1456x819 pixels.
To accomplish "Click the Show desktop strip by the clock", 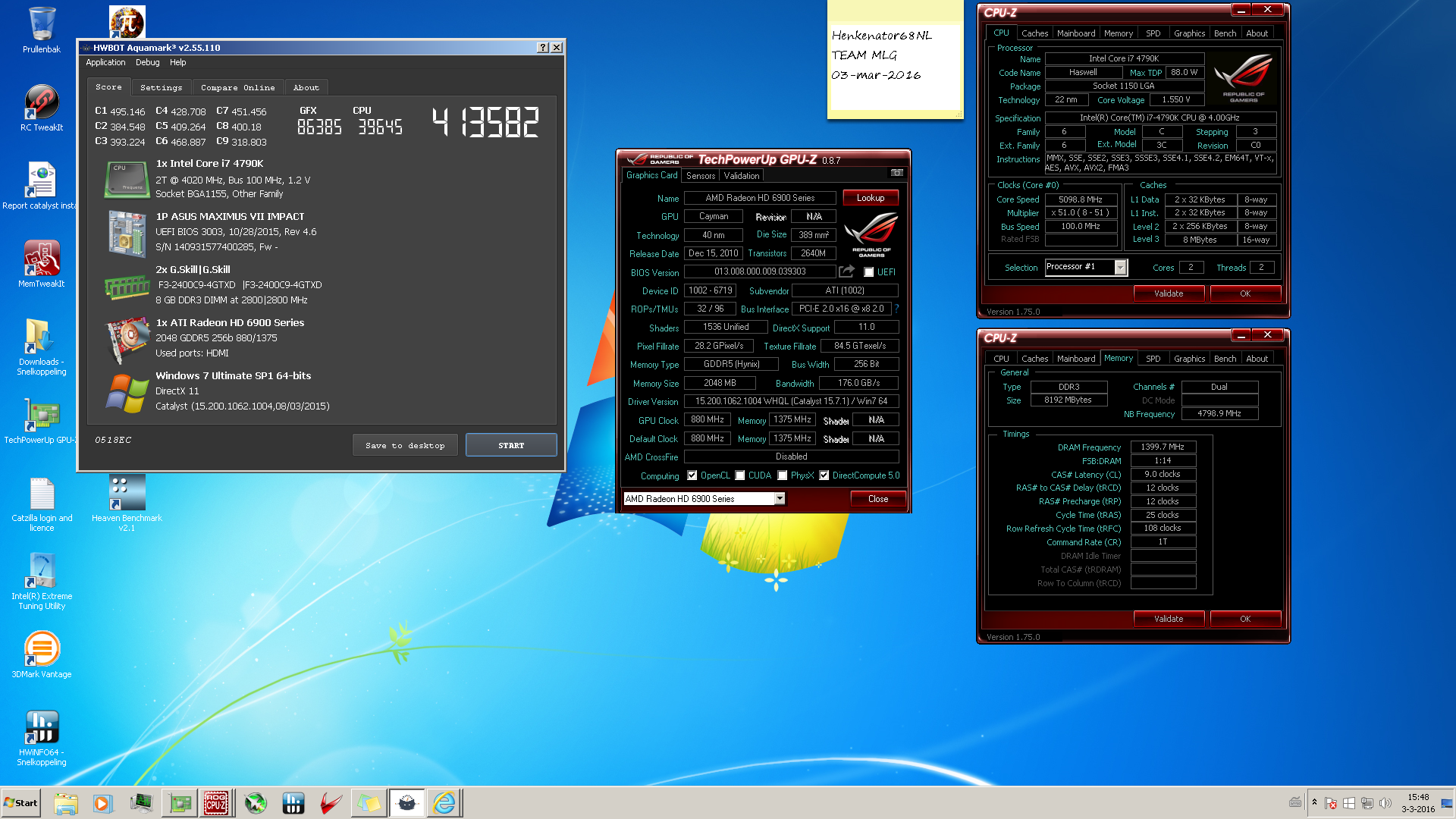I will point(1448,803).
